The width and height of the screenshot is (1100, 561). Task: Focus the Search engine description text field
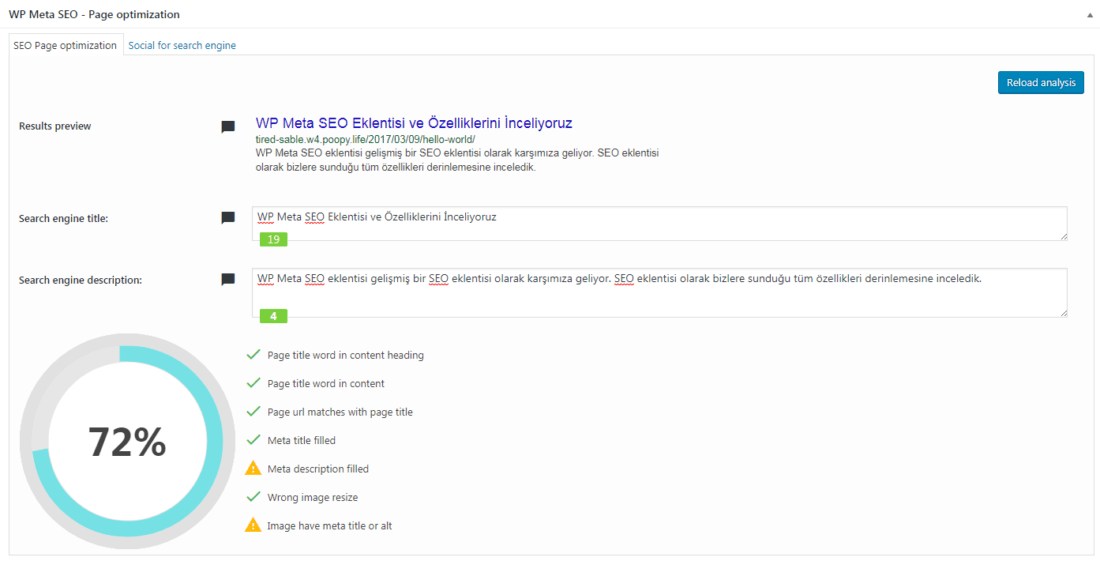pos(659,292)
